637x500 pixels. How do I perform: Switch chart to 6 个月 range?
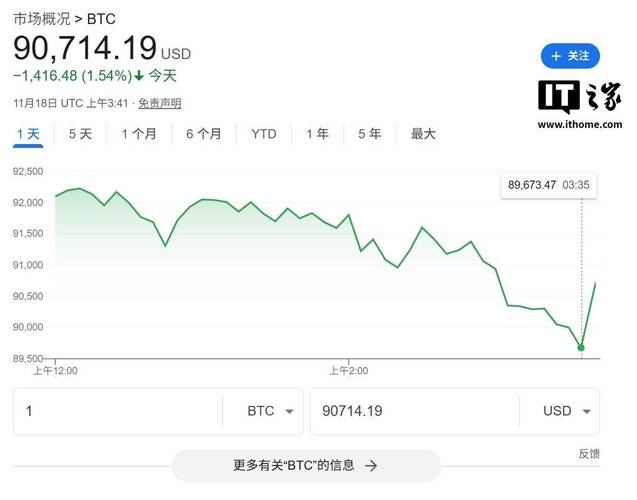[203, 134]
